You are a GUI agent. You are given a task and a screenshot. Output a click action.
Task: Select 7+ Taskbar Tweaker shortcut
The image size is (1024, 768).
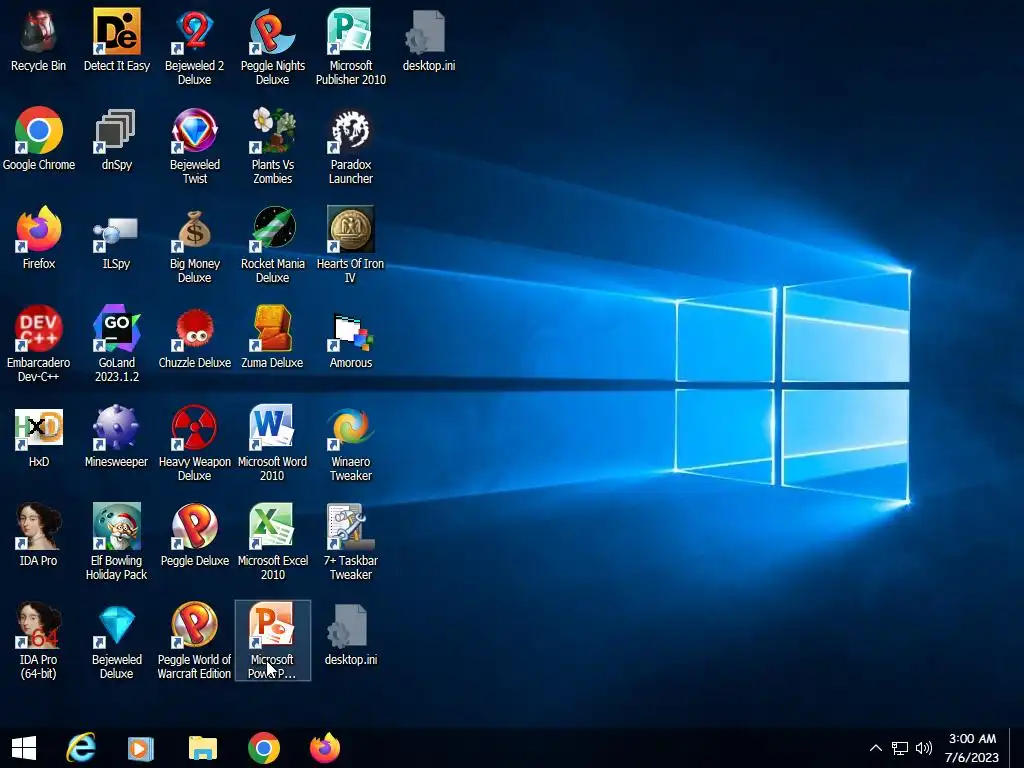(x=351, y=542)
